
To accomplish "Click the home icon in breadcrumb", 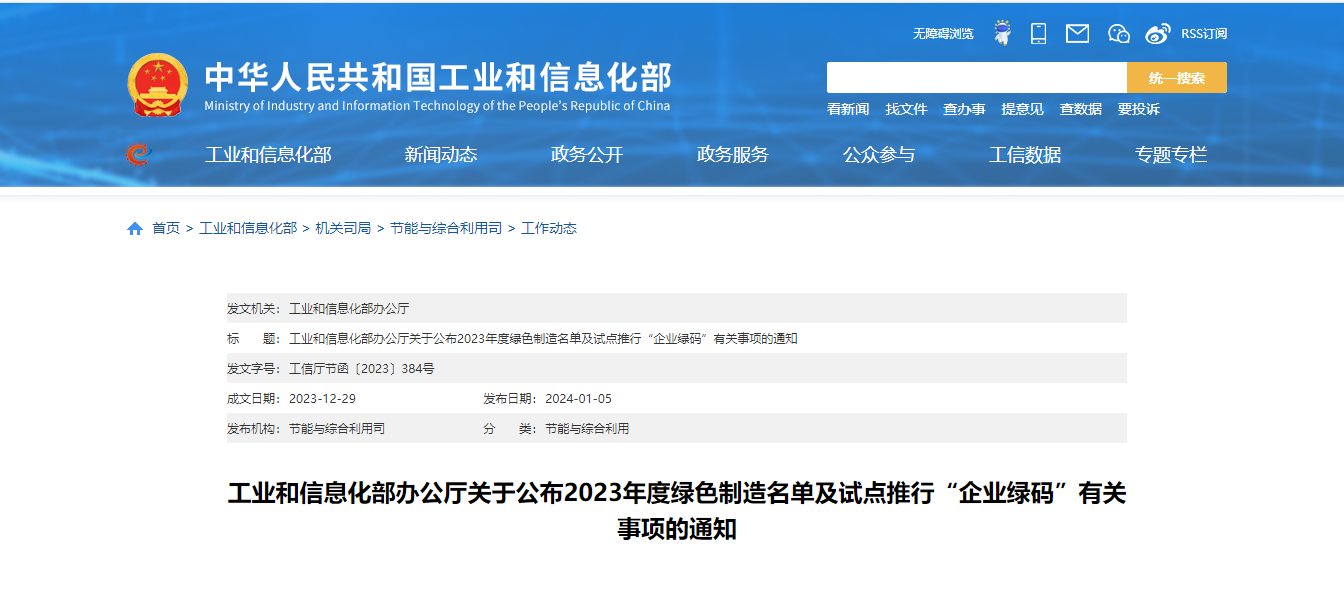I will point(135,229).
